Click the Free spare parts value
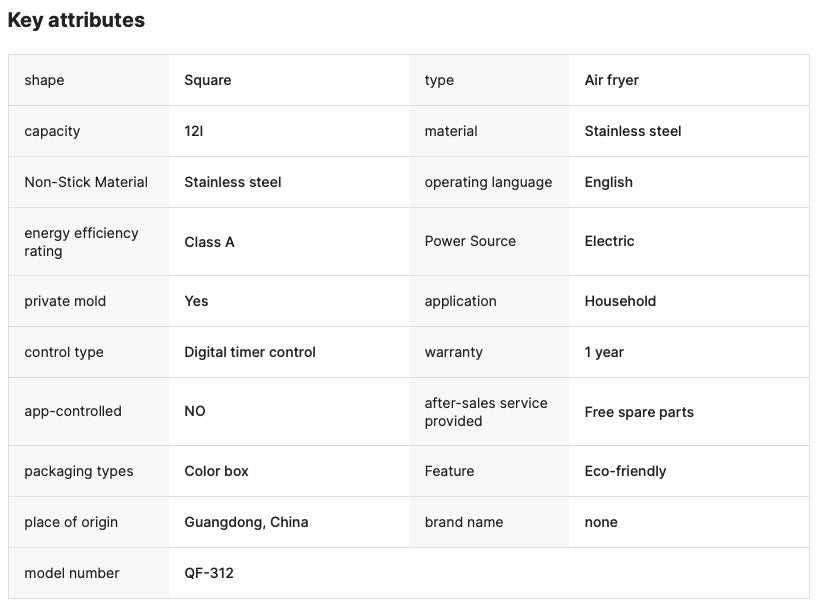 639,412
